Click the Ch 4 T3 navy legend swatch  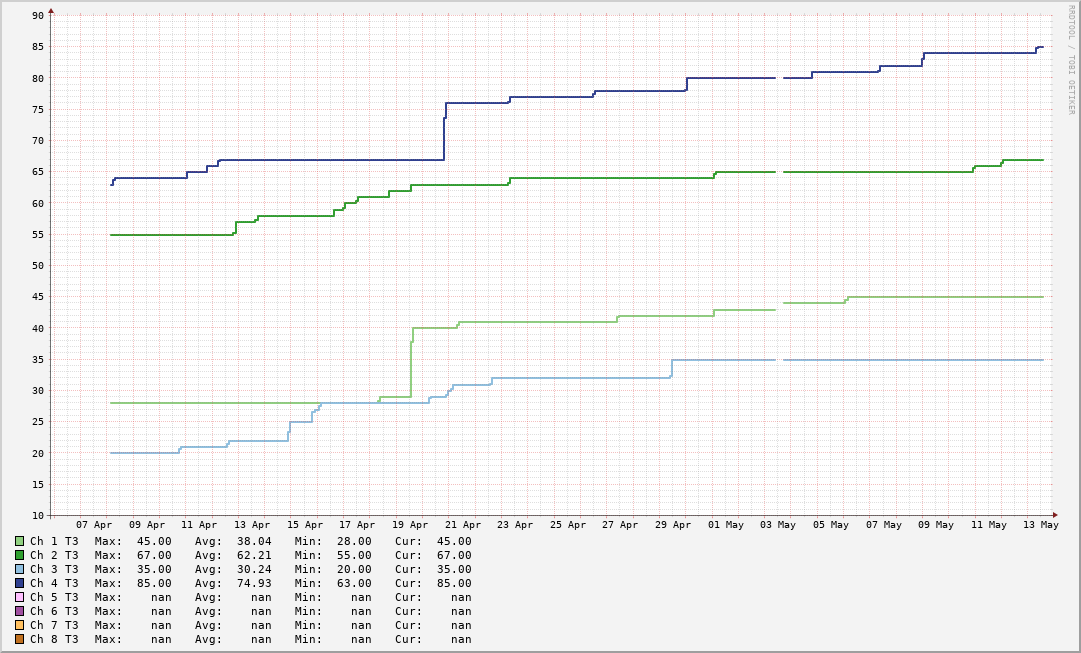pyautogui.click(x=19, y=583)
